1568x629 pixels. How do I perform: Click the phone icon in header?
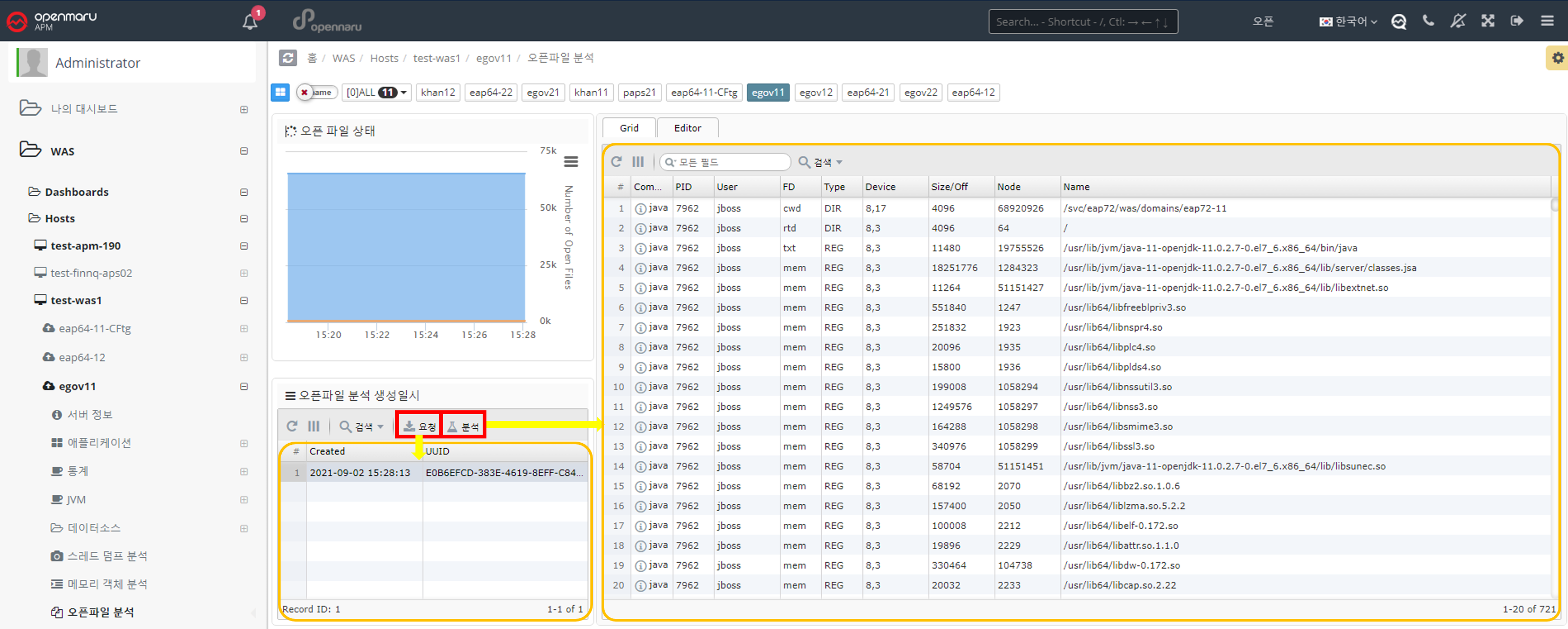pos(1428,21)
